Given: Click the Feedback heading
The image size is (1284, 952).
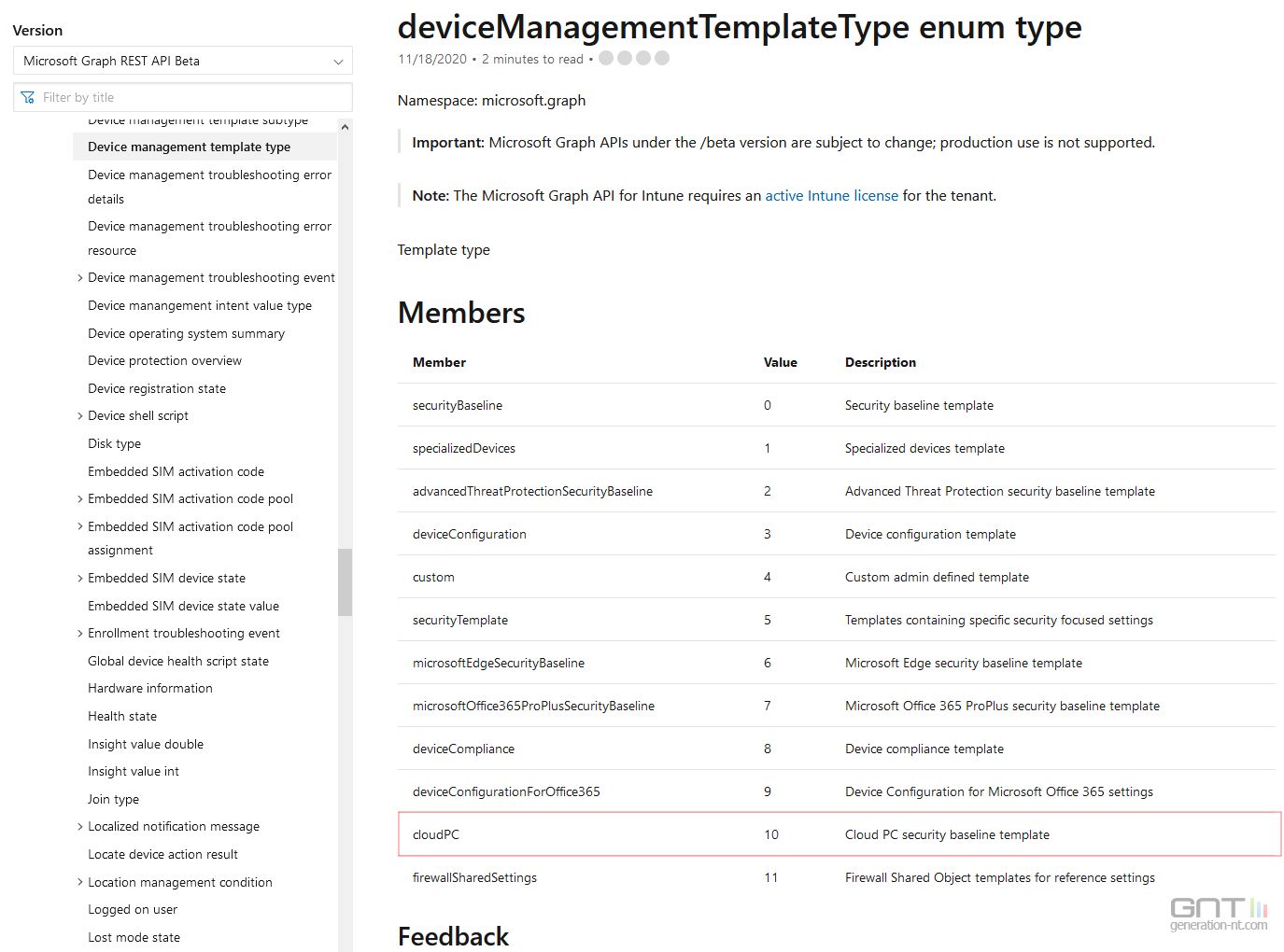Looking at the screenshot, I should point(453,936).
